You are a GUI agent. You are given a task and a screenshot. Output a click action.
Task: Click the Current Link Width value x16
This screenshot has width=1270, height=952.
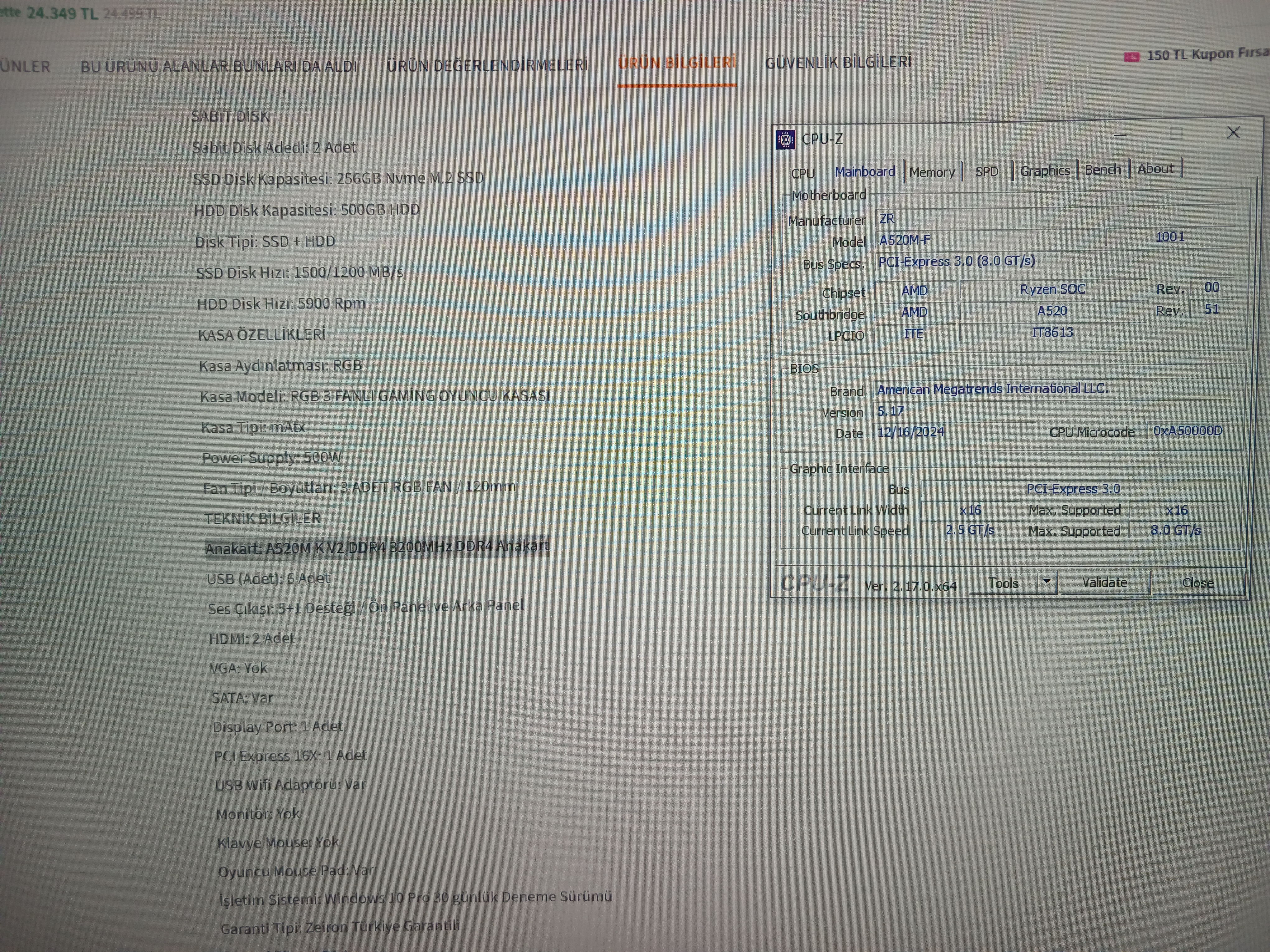pyautogui.click(x=970, y=510)
